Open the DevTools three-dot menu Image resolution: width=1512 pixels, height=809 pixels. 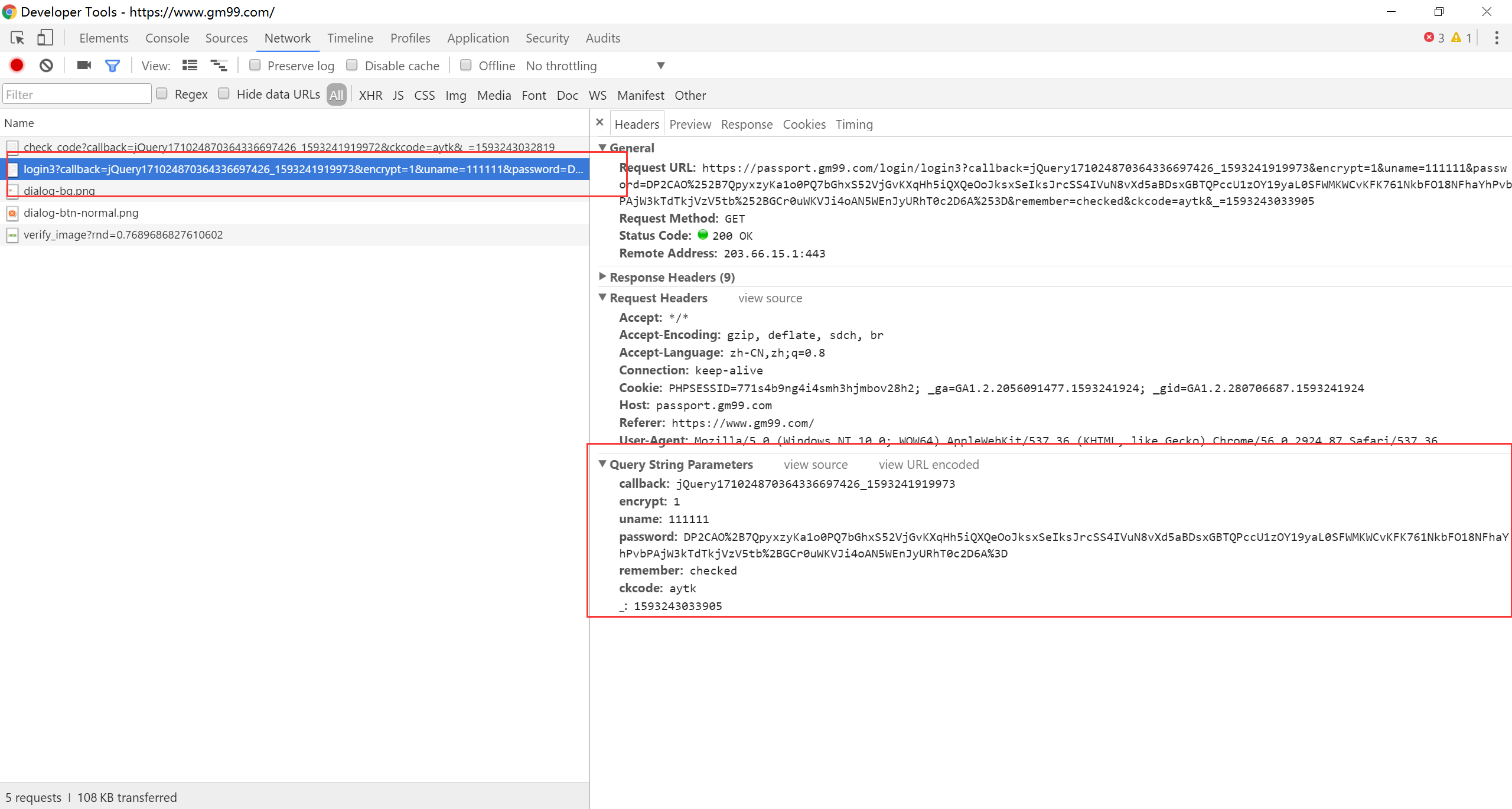(x=1496, y=38)
